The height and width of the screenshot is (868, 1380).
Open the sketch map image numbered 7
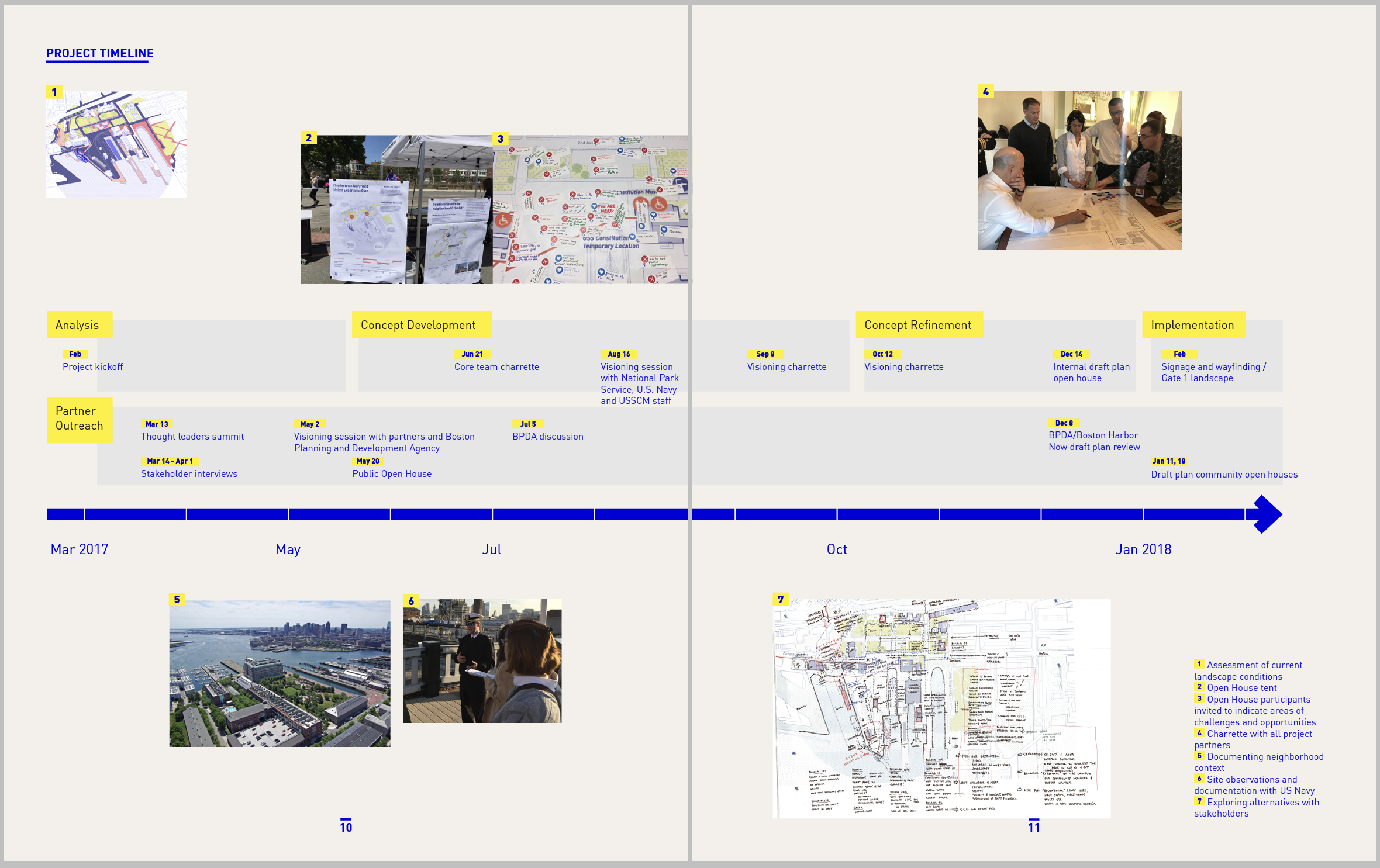941,708
